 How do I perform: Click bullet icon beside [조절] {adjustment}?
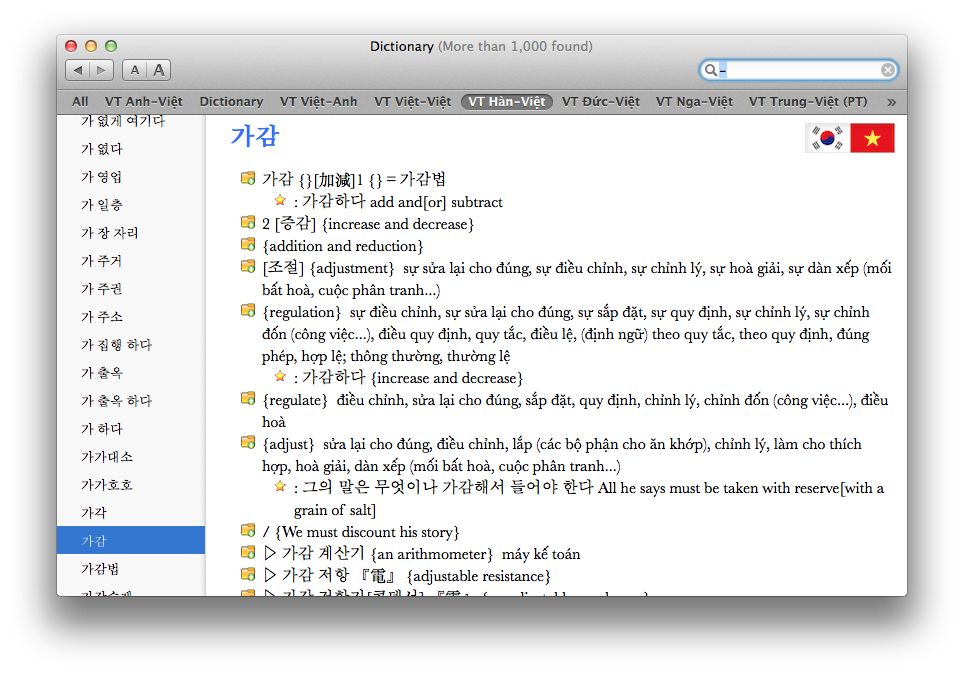(x=248, y=266)
